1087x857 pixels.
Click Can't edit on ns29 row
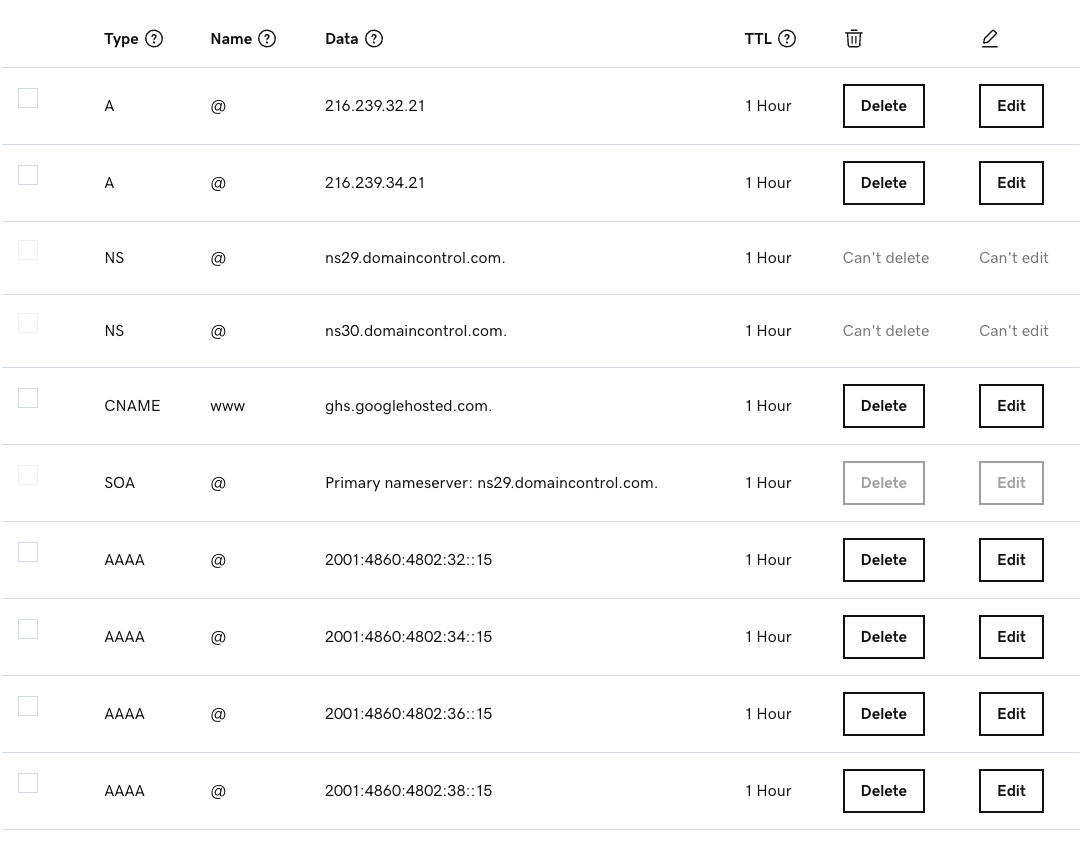[x=1014, y=258]
